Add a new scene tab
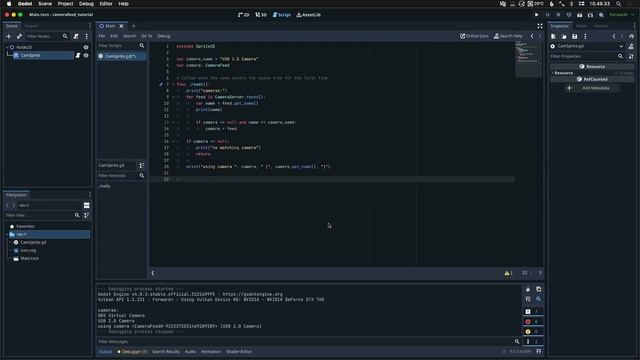This screenshot has height=360, width=640. pyautogui.click(x=133, y=26)
